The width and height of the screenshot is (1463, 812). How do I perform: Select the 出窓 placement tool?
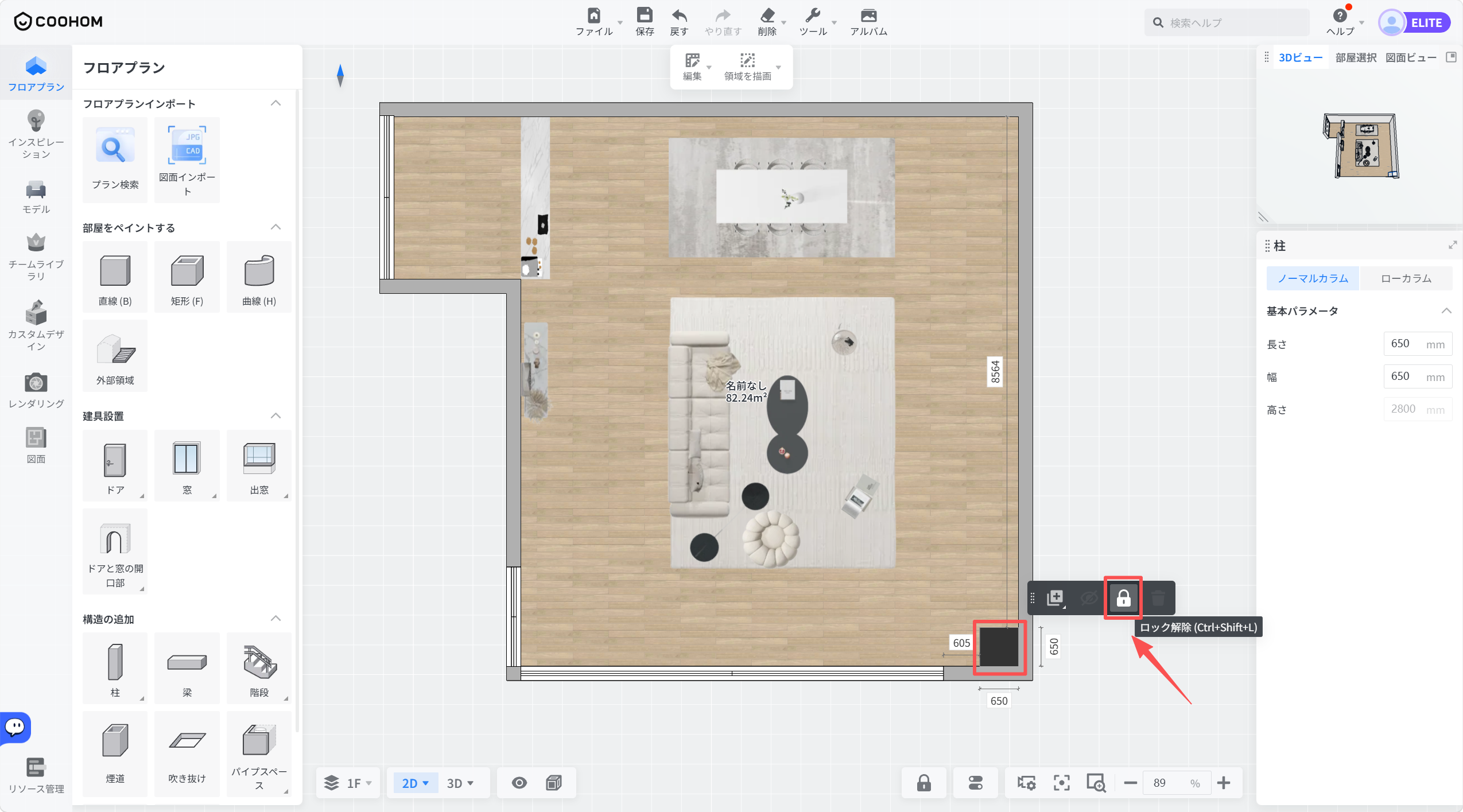pyautogui.click(x=259, y=465)
